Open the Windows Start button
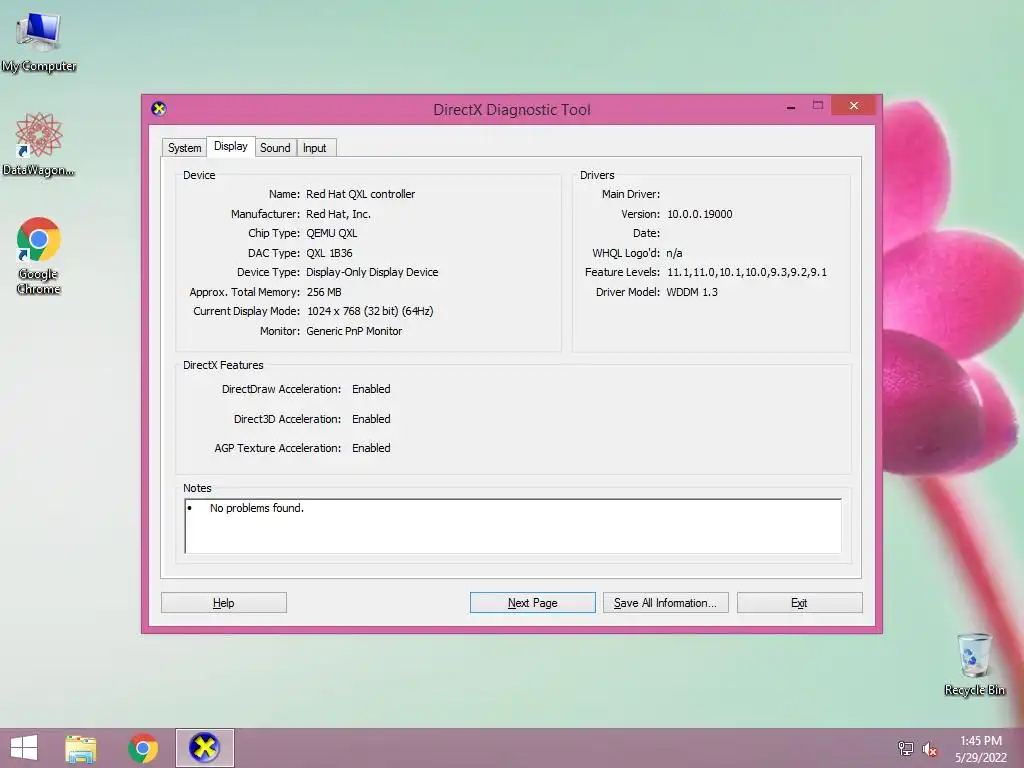The height and width of the screenshot is (768, 1024). [x=24, y=748]
